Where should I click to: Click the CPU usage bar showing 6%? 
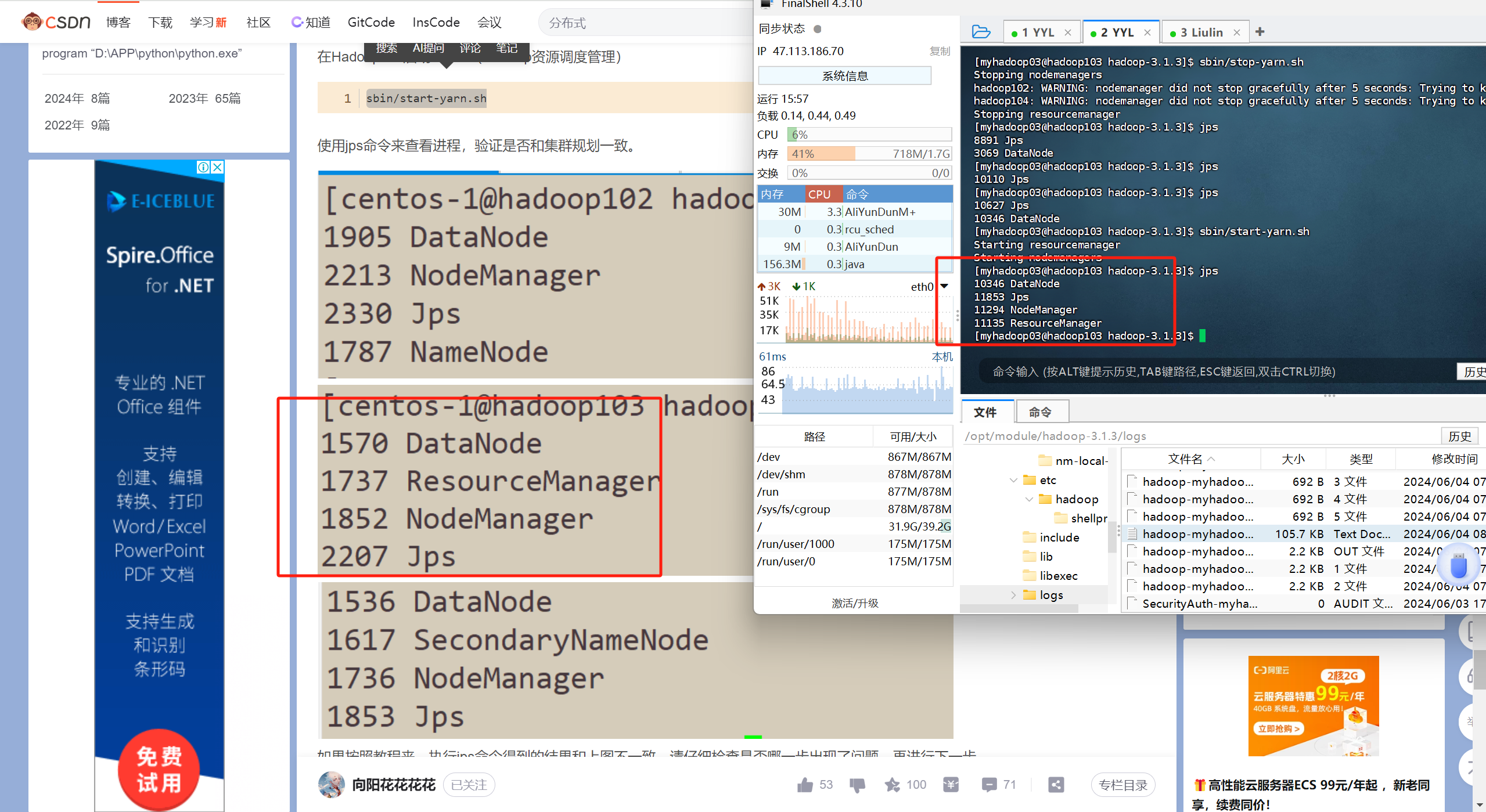point(869,135)
